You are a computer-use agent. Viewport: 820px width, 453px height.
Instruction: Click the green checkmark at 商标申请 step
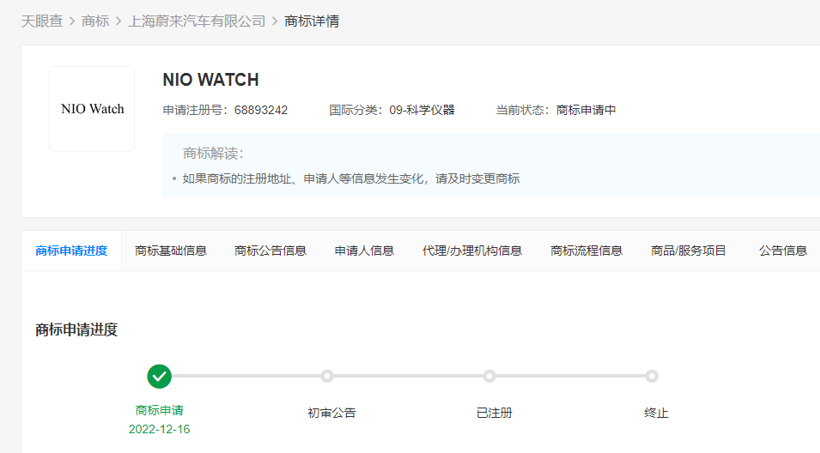pos(159,376)
